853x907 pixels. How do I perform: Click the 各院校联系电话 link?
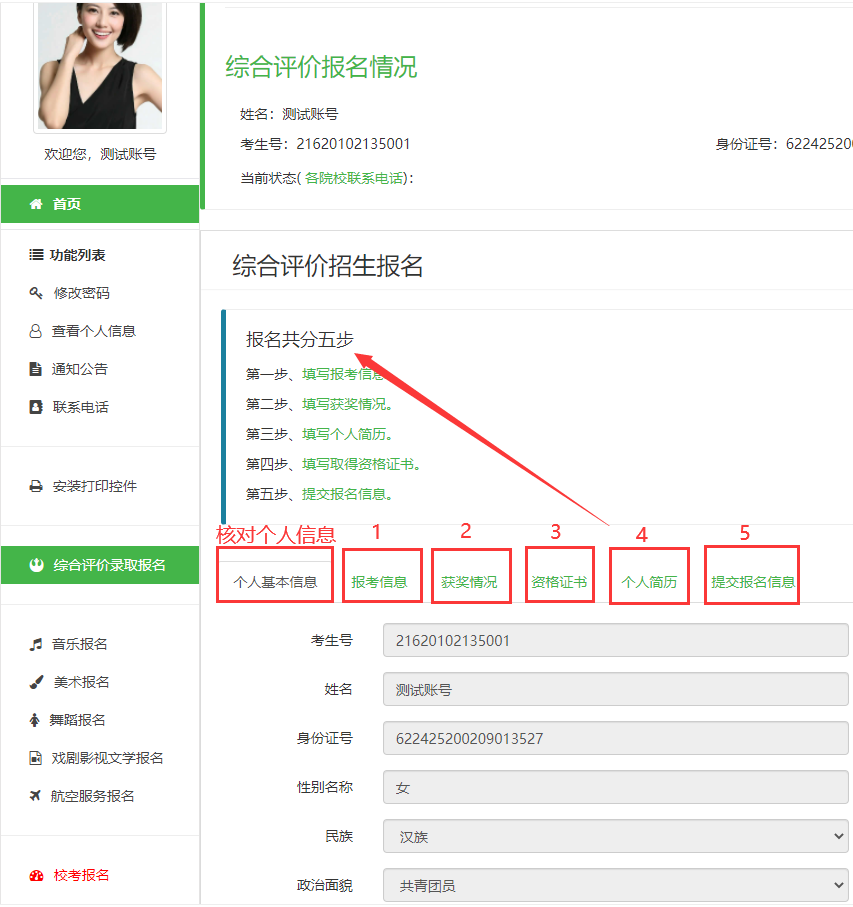click(355, 178)
